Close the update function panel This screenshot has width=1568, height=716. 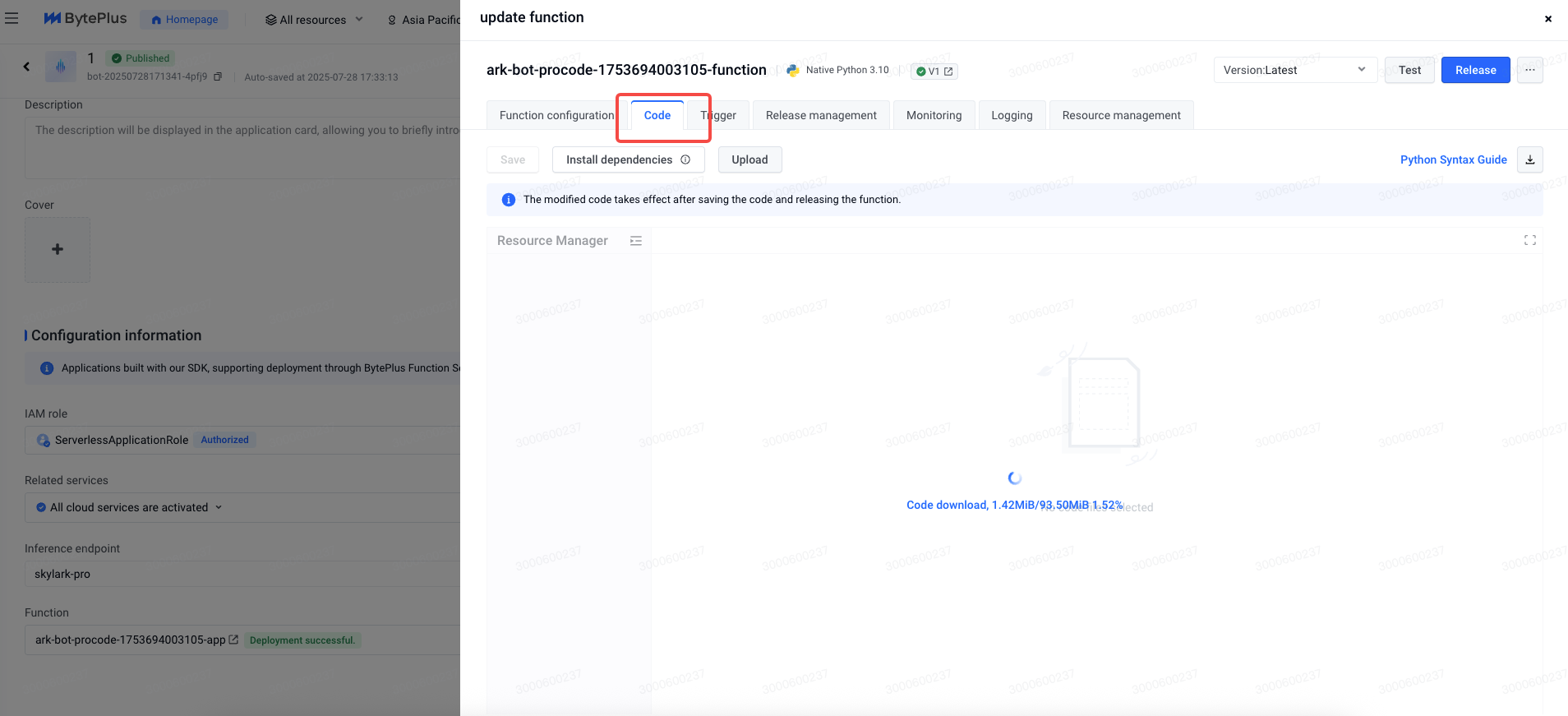pyautogui.click(x=1547, y=18)
